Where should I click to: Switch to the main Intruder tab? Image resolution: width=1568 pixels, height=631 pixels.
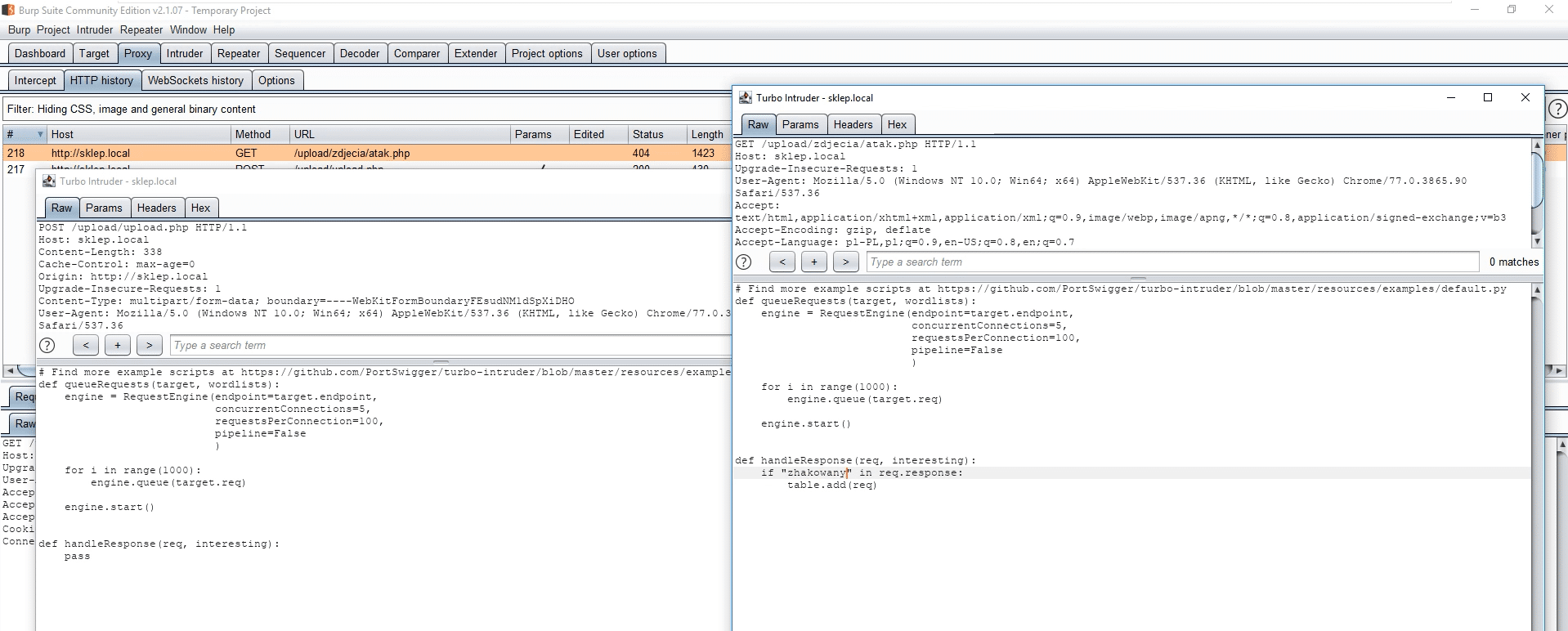[185, 53]
